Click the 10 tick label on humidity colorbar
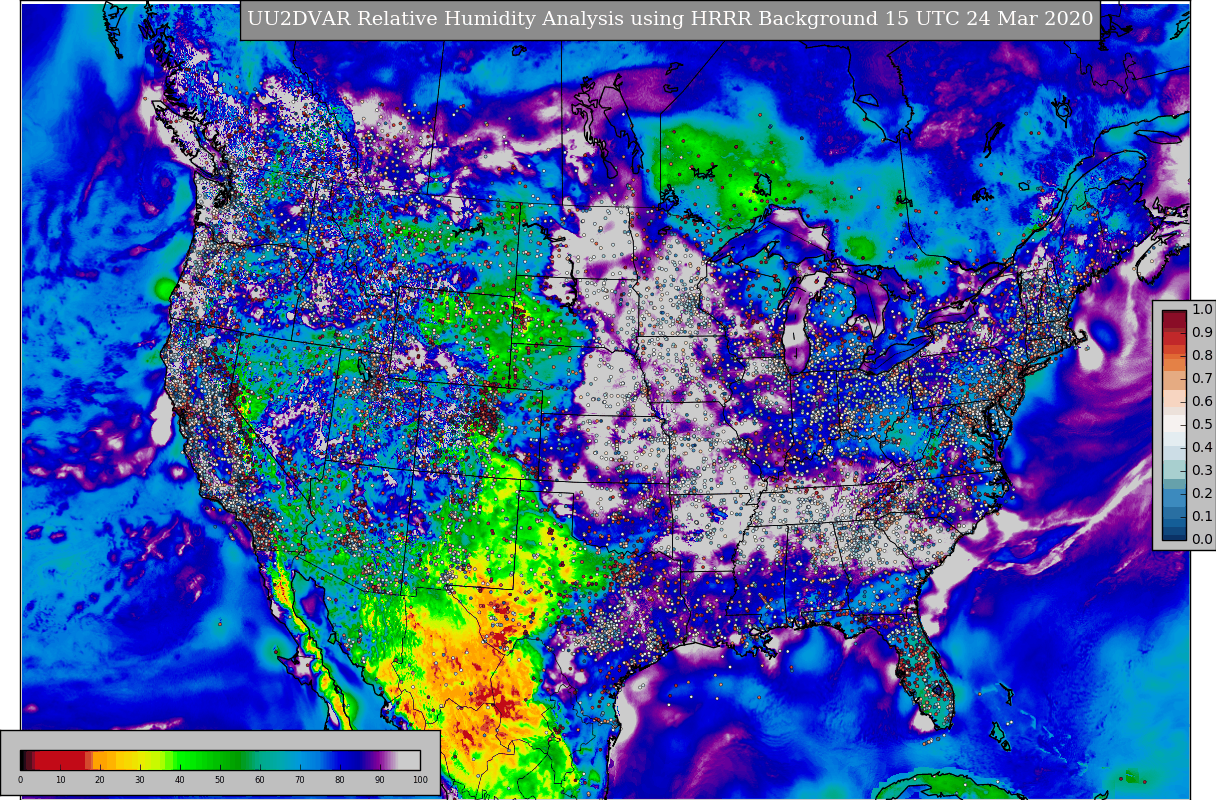This screenshot has width=1216, height=800. [60, 780]
